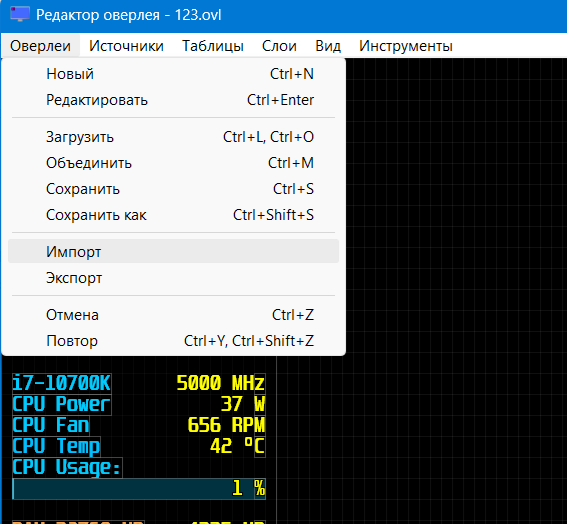Open the Вид menu

[x=328, y=46]
